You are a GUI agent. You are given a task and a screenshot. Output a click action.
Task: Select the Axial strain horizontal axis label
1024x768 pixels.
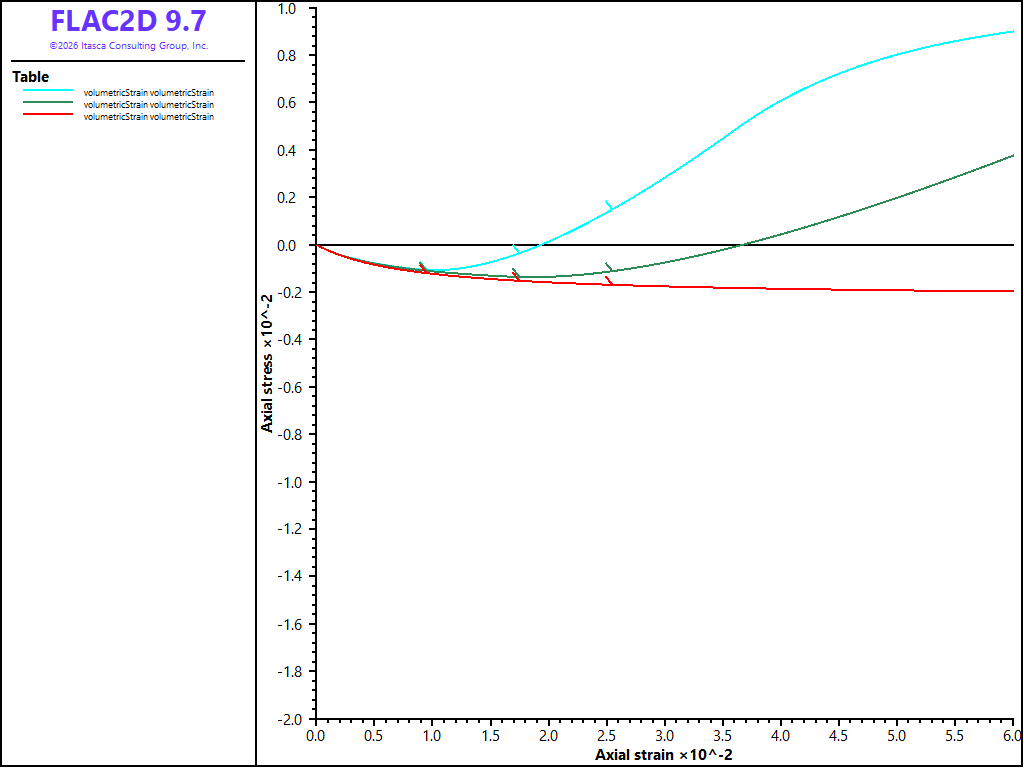point(664,755)
